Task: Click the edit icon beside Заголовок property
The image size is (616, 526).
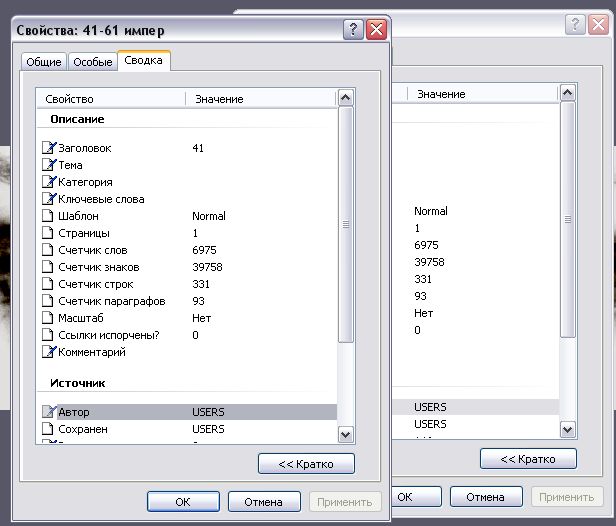Action: click(48, 148)
